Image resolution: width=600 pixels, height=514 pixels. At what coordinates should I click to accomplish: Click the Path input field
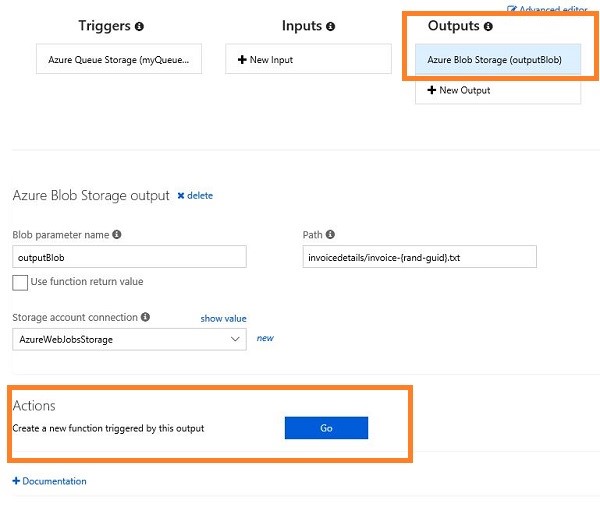click(419, 257)
